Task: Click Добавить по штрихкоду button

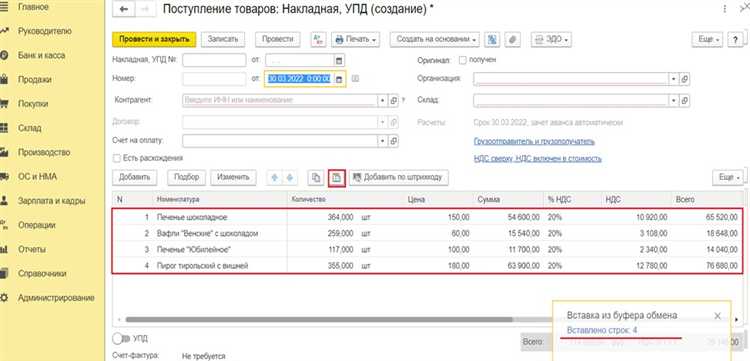Action: pyautogui.click(x=399, y=177)
